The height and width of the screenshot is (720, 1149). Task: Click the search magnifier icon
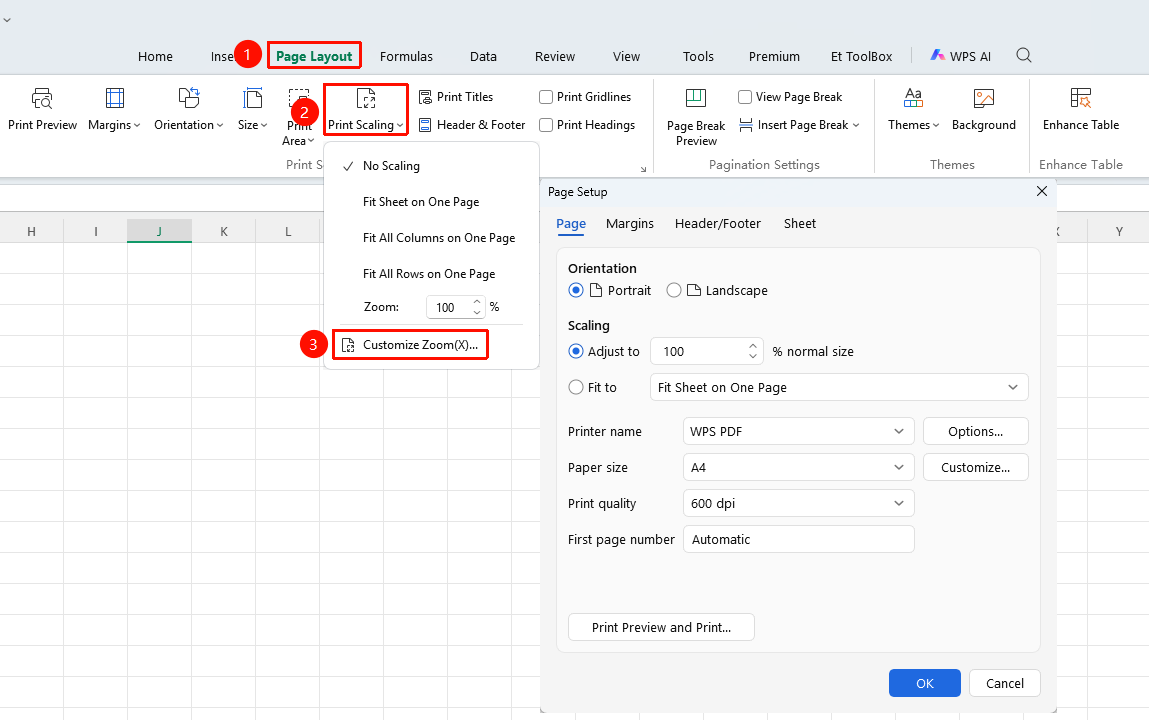(1024, 56)
